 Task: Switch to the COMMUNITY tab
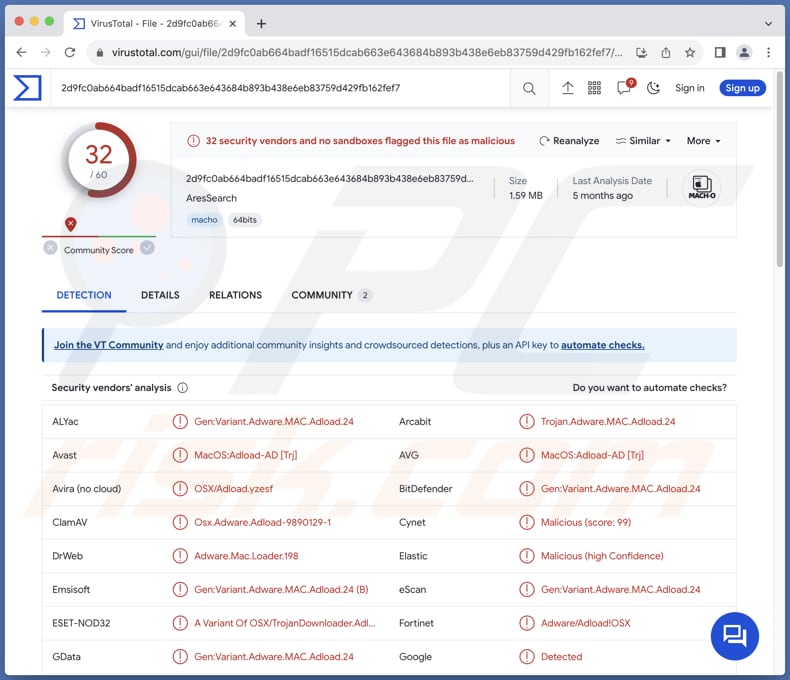tap(332, 295)
